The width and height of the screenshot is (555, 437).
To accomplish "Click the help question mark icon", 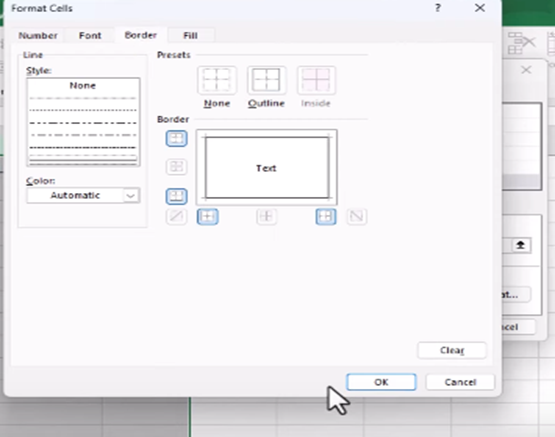I will [438, 8].
